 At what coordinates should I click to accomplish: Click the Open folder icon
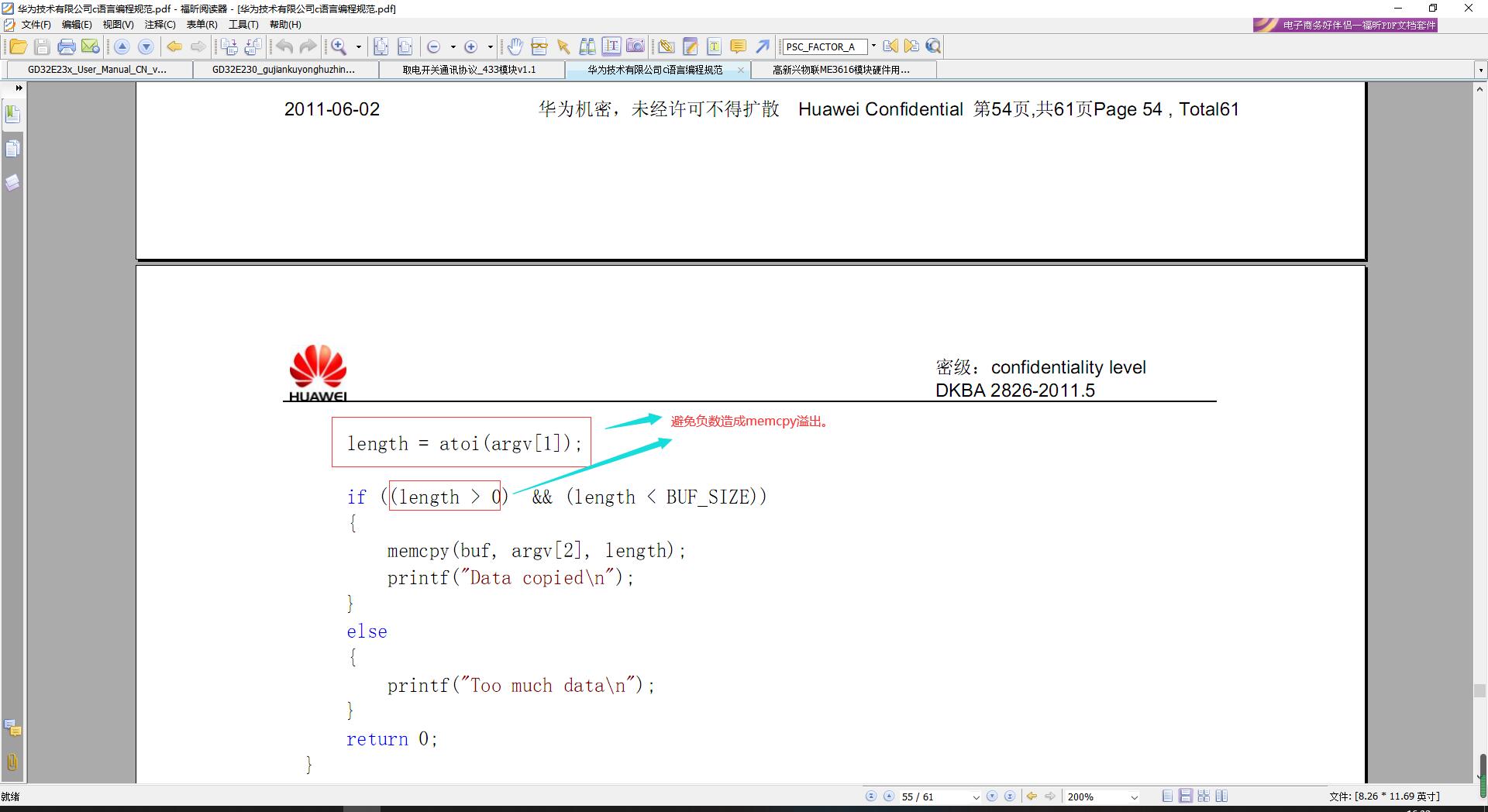[x=18, y=46]
